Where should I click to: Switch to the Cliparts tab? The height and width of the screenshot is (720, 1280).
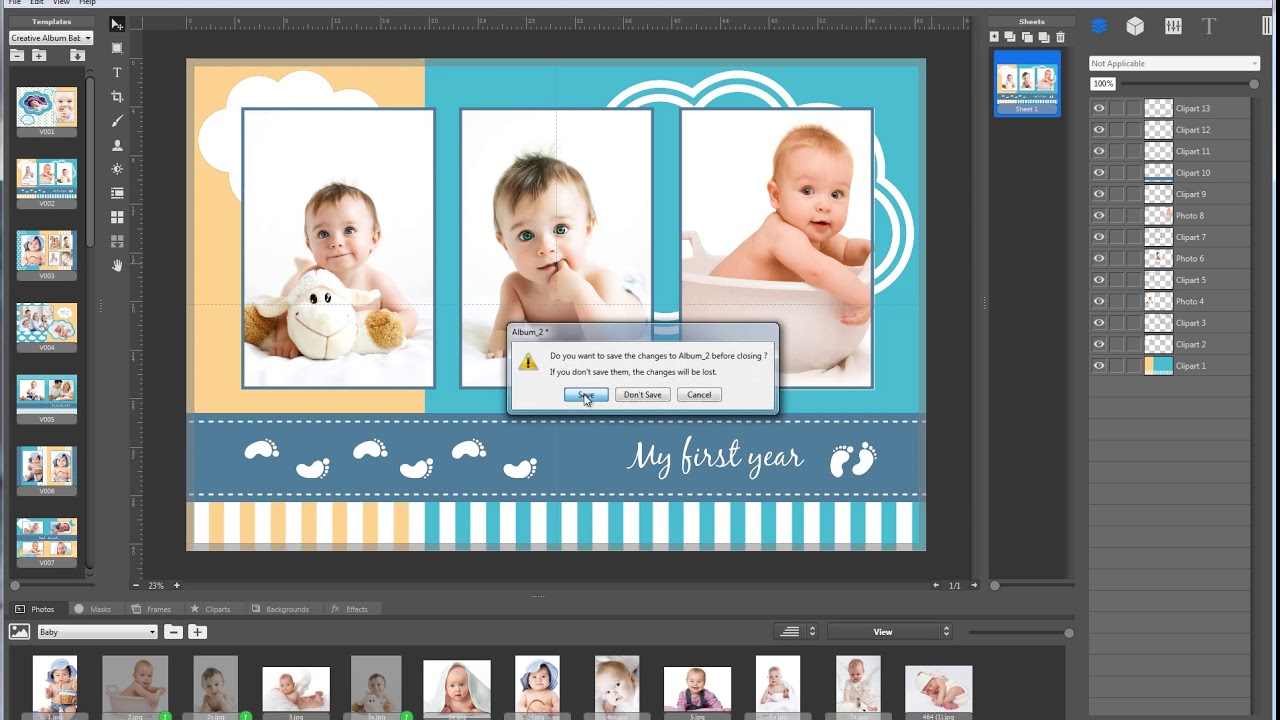coord(211,609)
